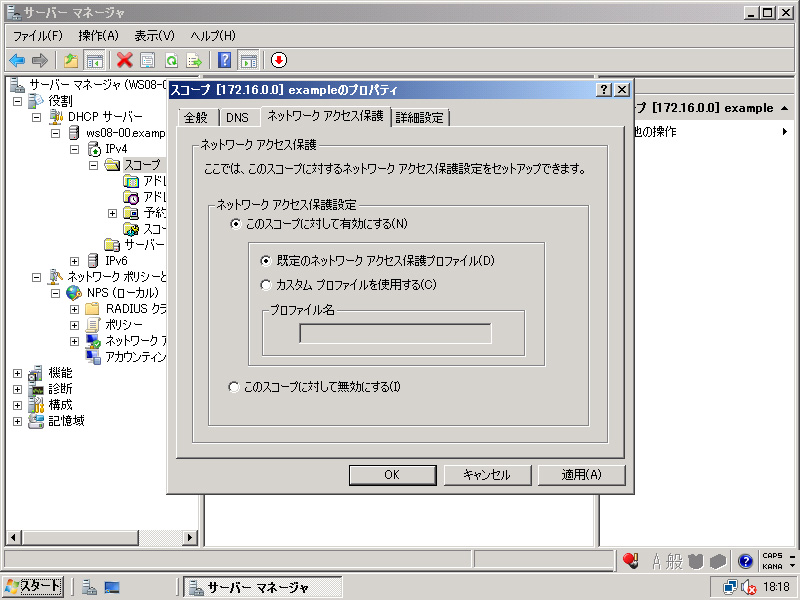This screenshot has height=600, width=800.
Task: Expand the IPv6 tree node
Action: click(75, 261)
